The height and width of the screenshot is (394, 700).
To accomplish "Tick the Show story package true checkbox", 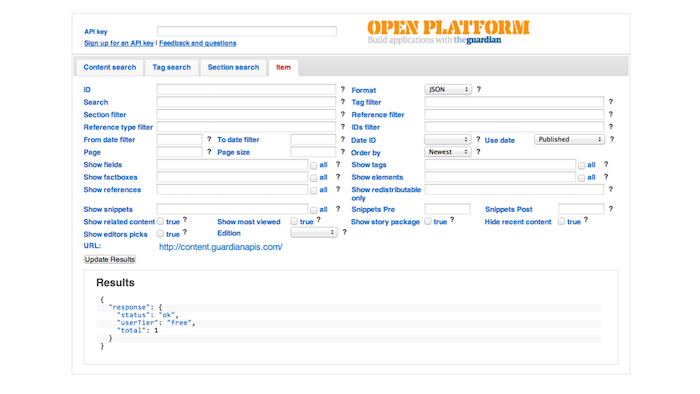I will [x=428, y=221].
